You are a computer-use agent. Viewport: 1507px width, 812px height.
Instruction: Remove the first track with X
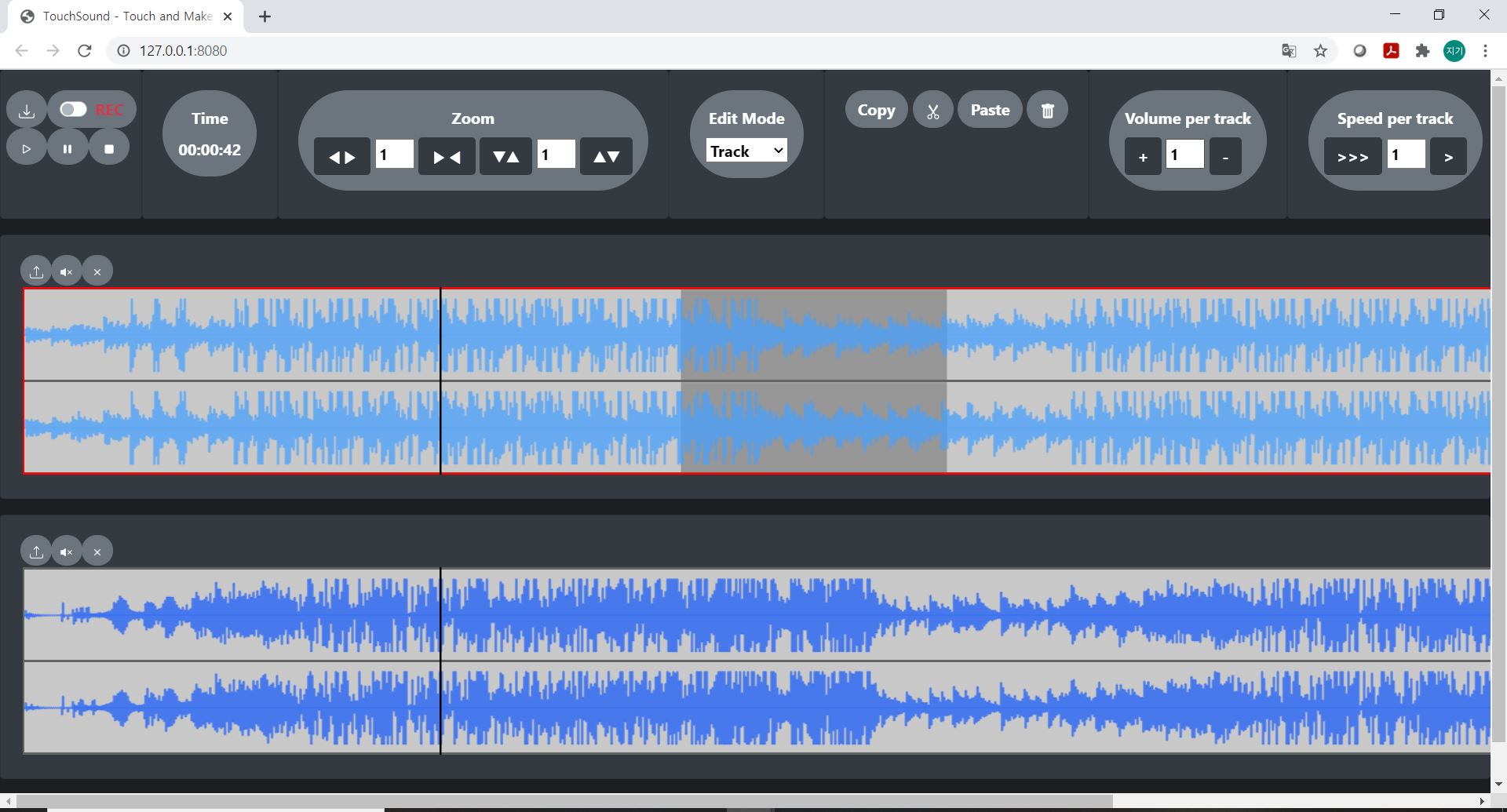[97, 271]
